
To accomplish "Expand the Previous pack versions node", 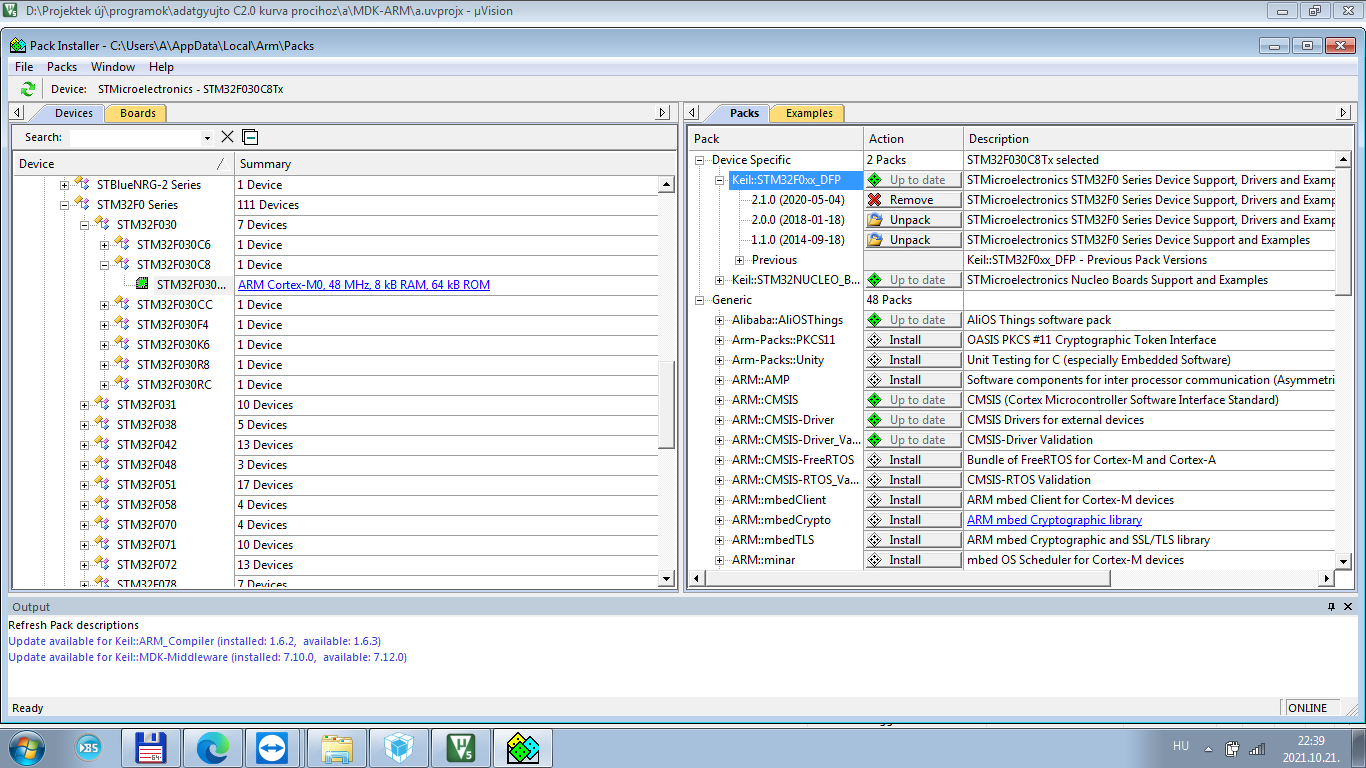I will point(740,260).
